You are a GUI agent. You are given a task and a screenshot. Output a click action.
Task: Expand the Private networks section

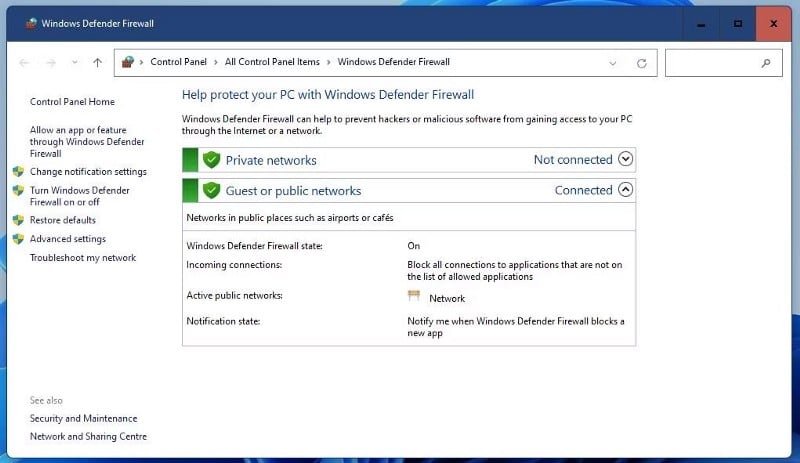[x=626, y=159]
